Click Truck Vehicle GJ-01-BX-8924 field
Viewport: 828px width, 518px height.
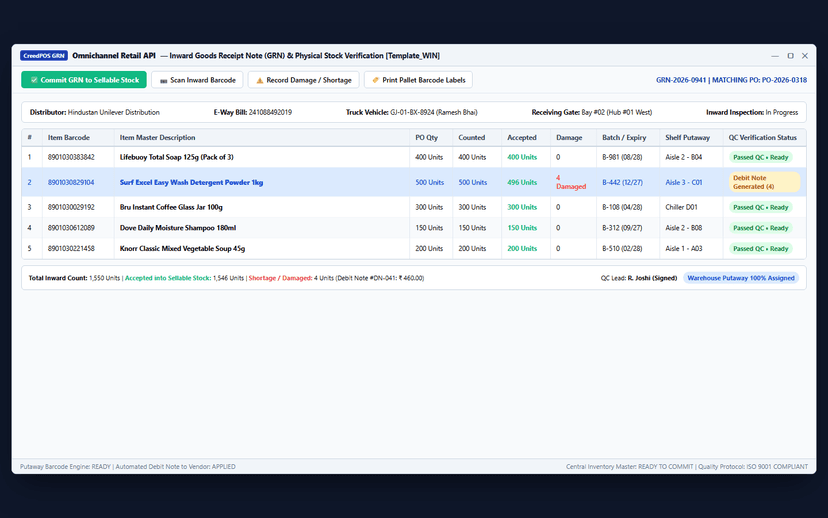(411, 112)
